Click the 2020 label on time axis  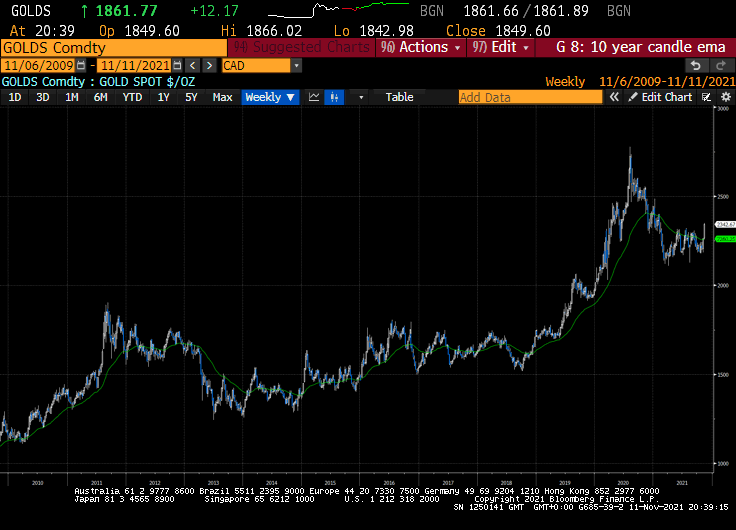(x=623, y=483)
